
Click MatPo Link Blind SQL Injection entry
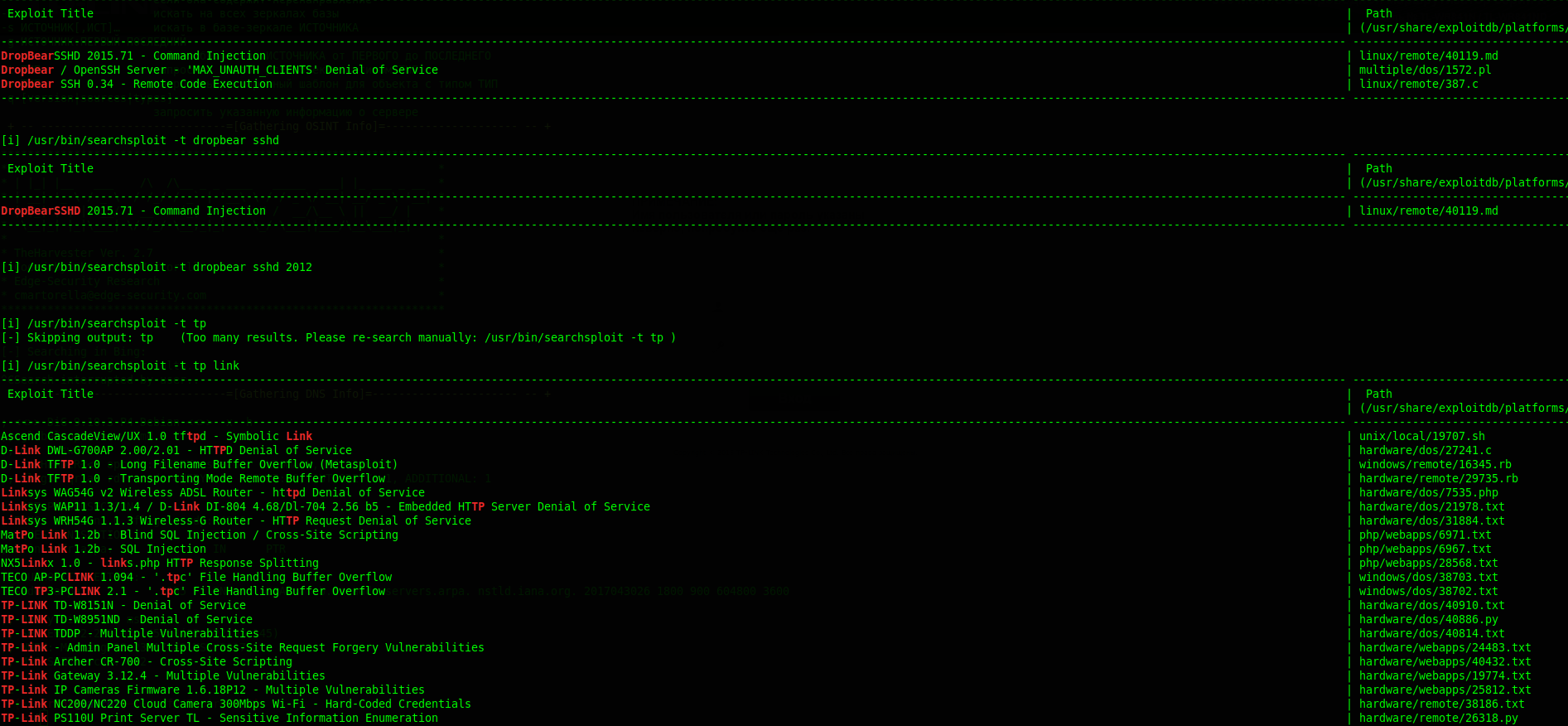coord(200,535)
